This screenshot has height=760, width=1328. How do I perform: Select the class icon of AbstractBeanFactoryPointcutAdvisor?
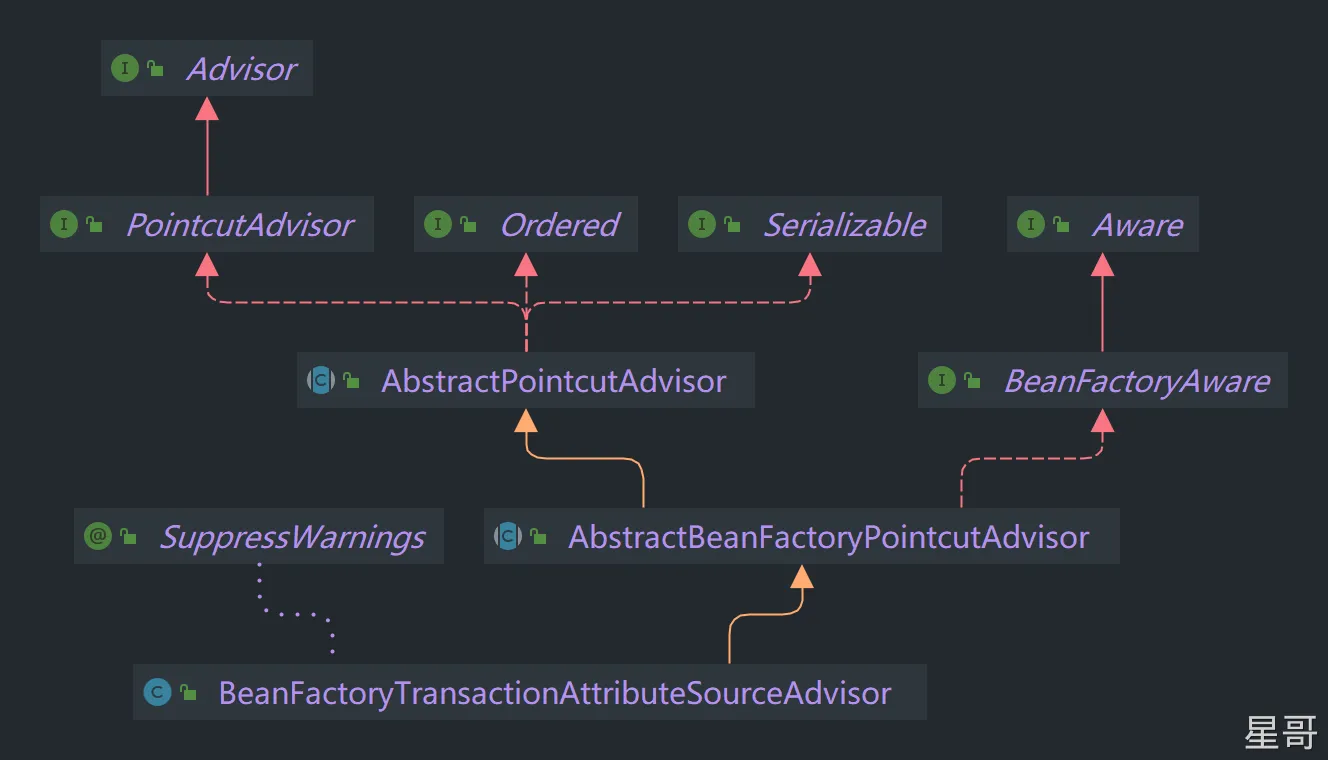point(508,537)
